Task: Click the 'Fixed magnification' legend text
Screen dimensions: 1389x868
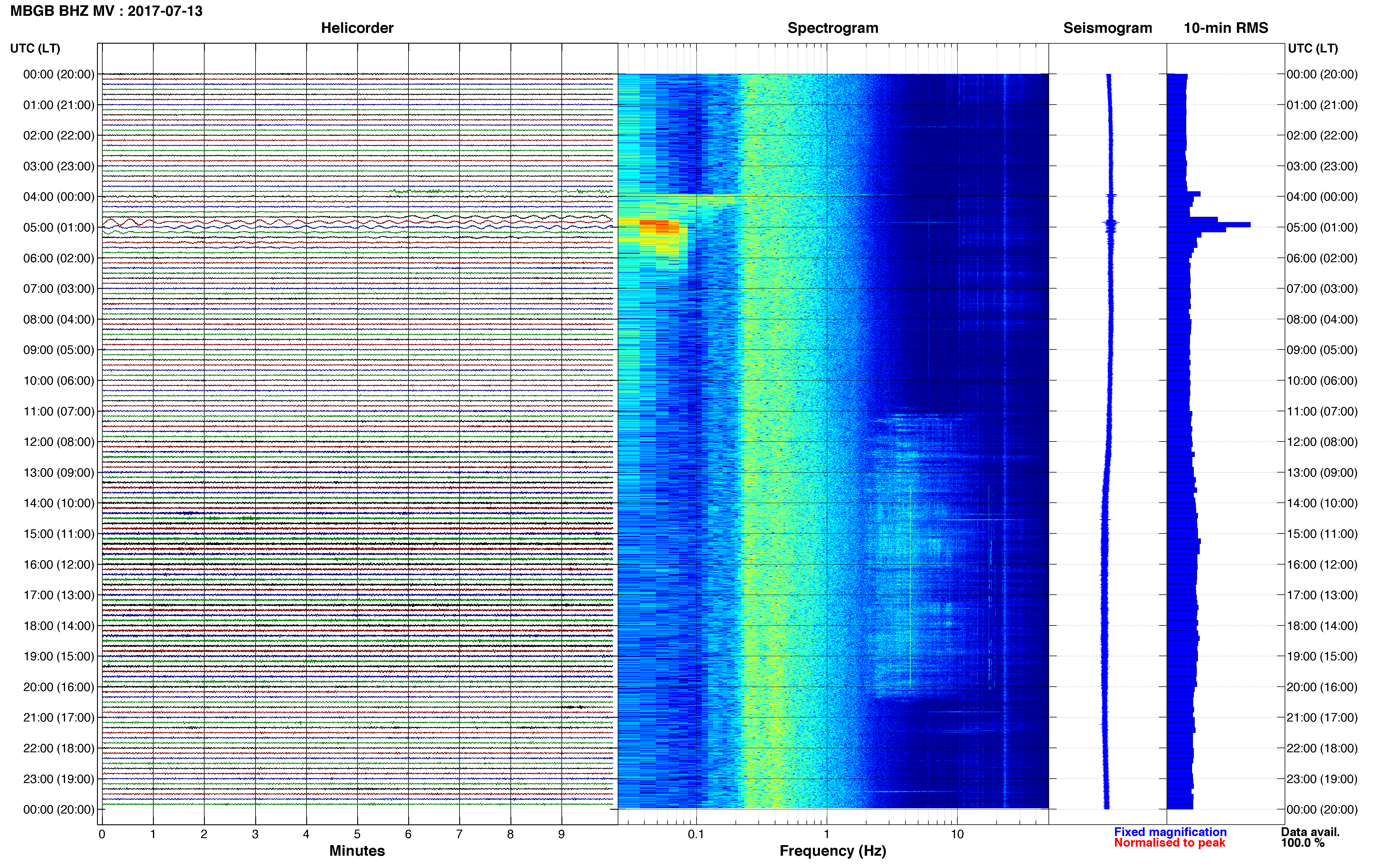Action: pyautogui.click(x=1170, y=832)
